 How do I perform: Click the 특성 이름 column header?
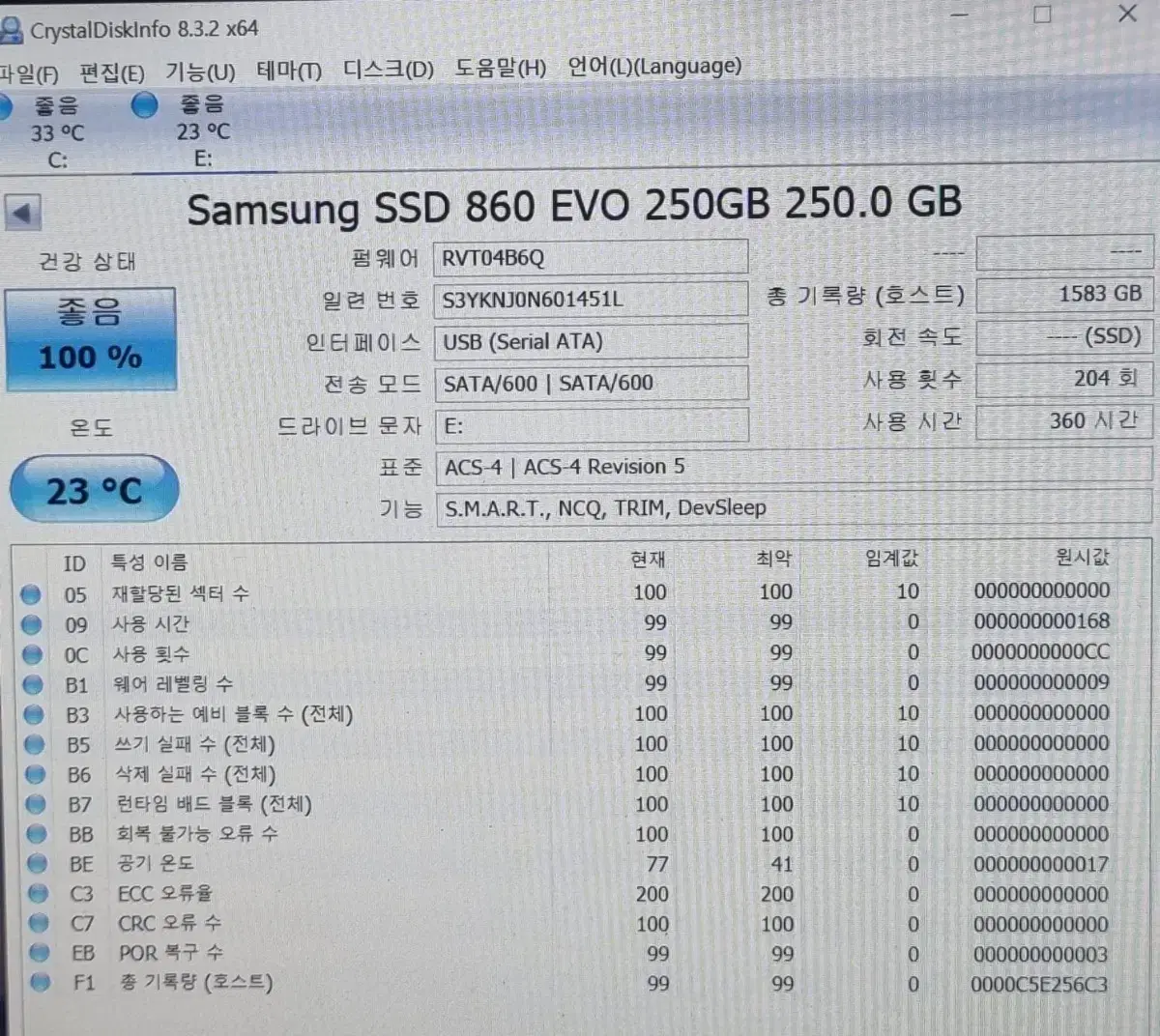click(x=149, y=561)
